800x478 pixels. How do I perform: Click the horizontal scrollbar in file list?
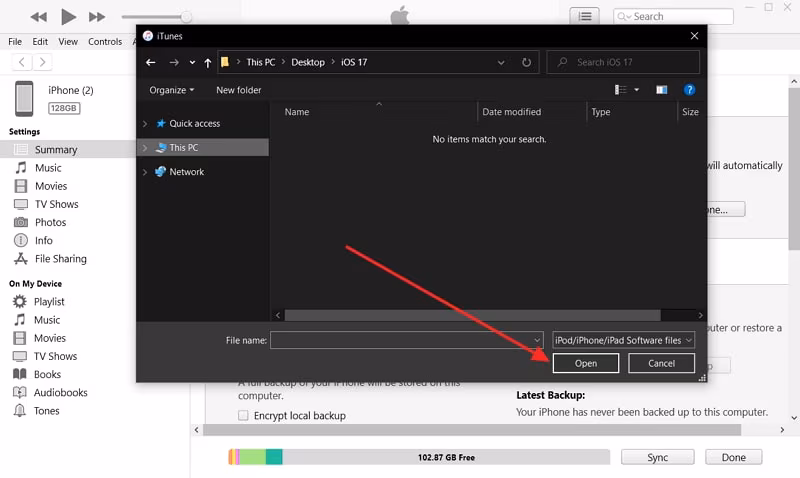(x=472, y=315)
